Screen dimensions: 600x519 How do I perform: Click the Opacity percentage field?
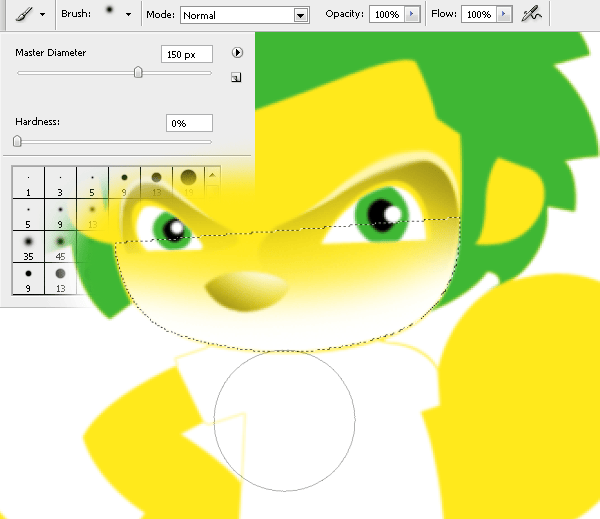pyautogui.click(x=385, y=15)
